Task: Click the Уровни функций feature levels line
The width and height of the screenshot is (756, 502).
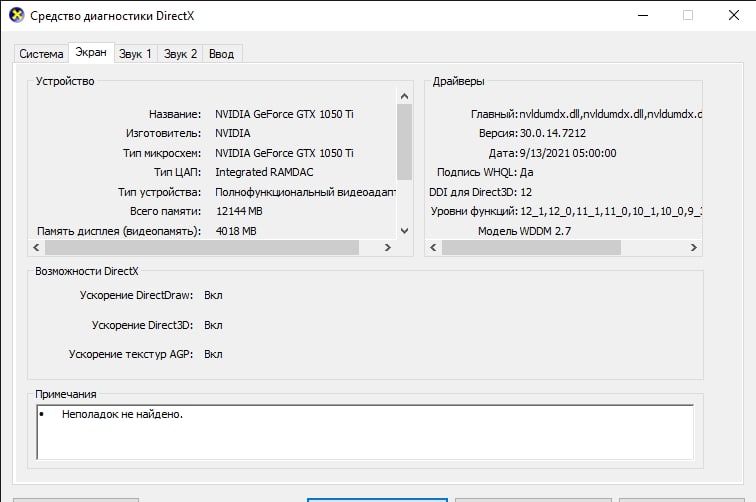Action: click(566, 211)
